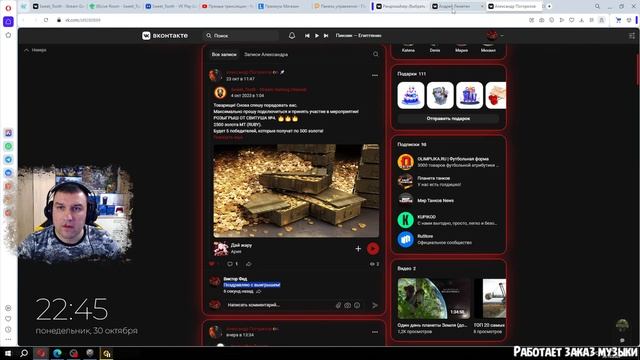The image size is (640, 360).
Task: Open a new browser tab with plus button
Action: [x=549, y=6]
